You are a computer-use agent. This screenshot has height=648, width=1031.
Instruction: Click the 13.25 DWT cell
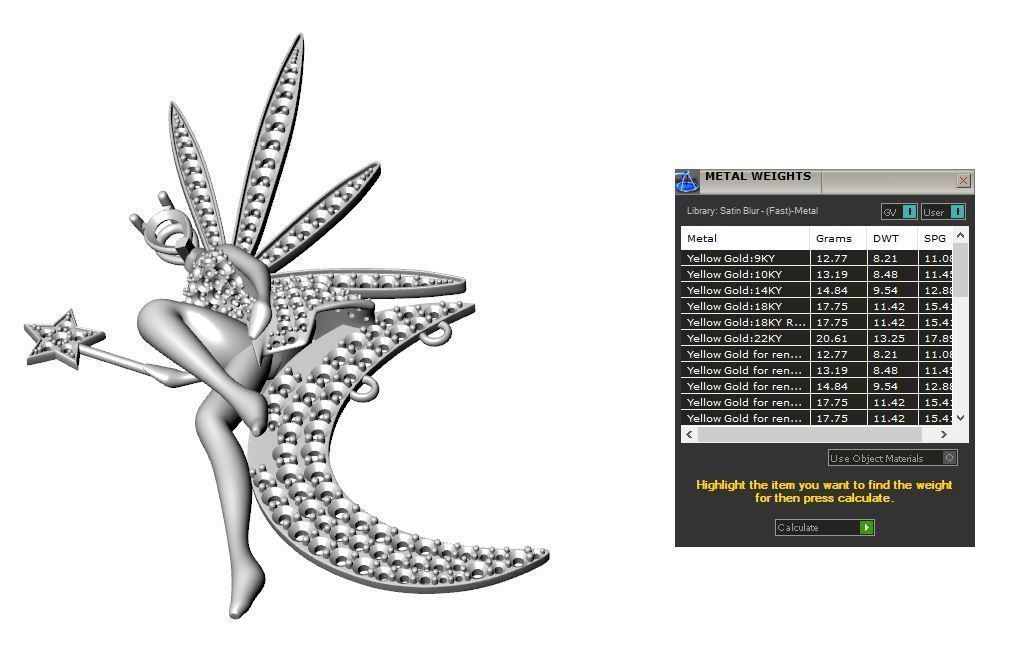pos(892,338)
